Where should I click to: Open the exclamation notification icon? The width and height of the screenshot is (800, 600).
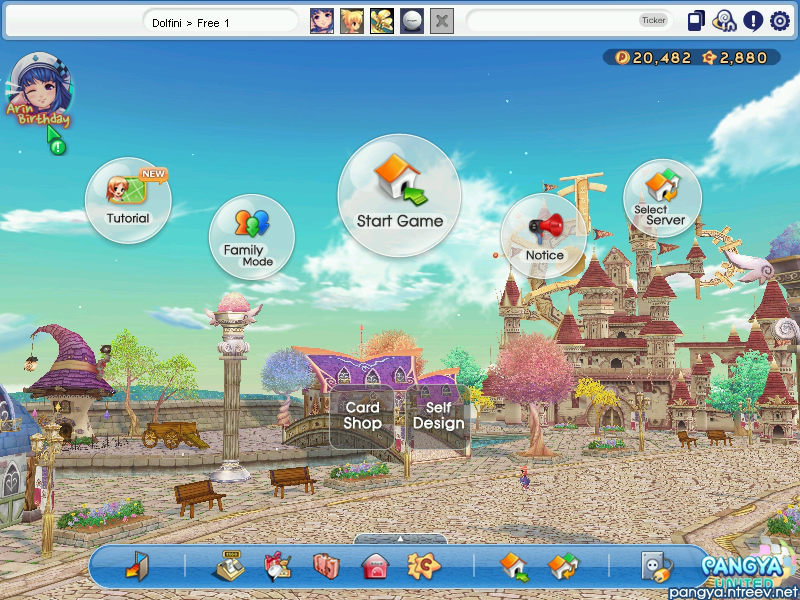click(753, 21)
